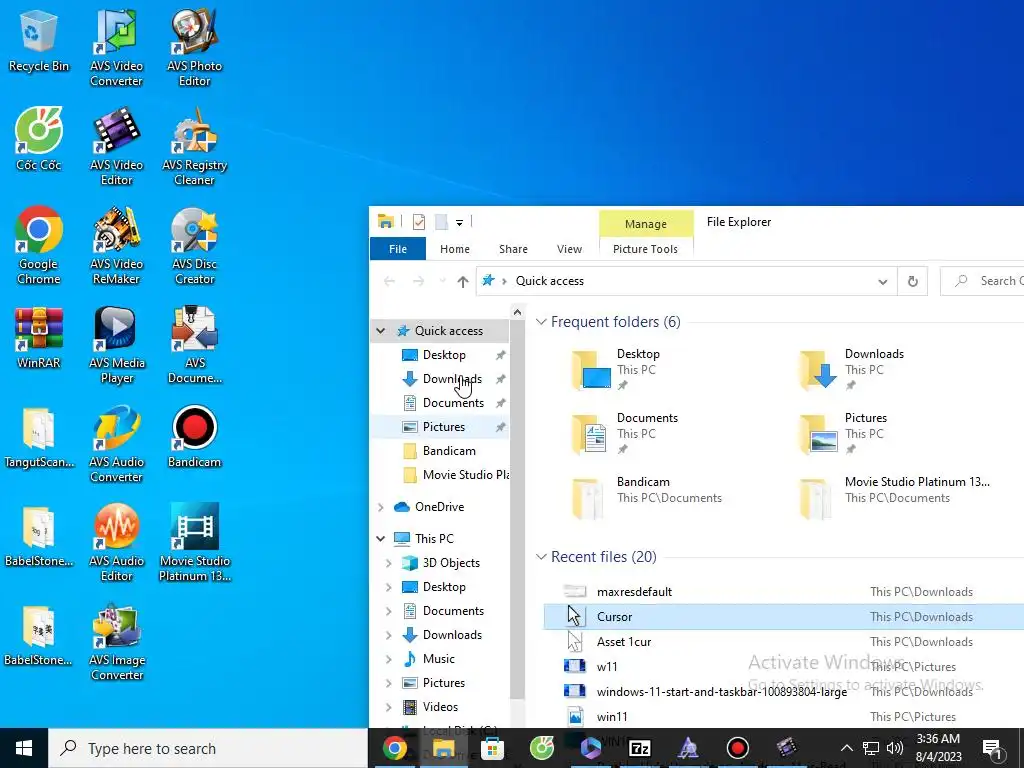Expand the OneDrive tree node

coord(381,507)
